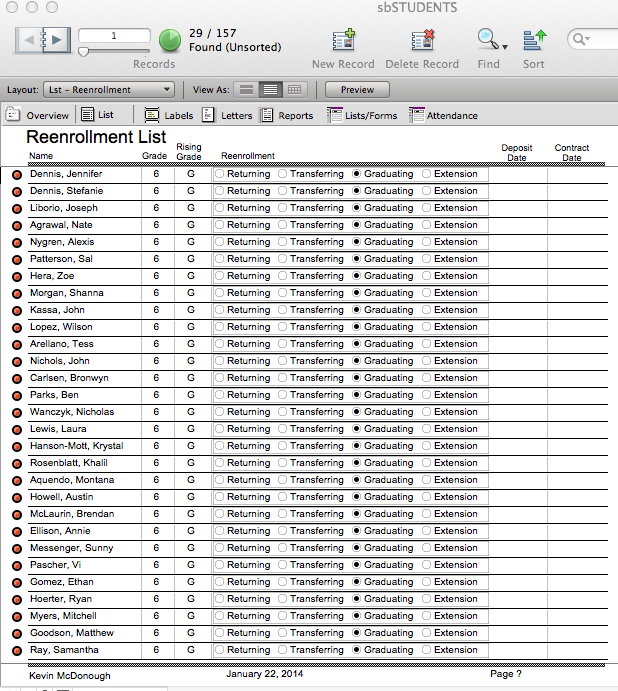
Task: Select Returning for Liborio, Joseph
Action: click(220, 208)
